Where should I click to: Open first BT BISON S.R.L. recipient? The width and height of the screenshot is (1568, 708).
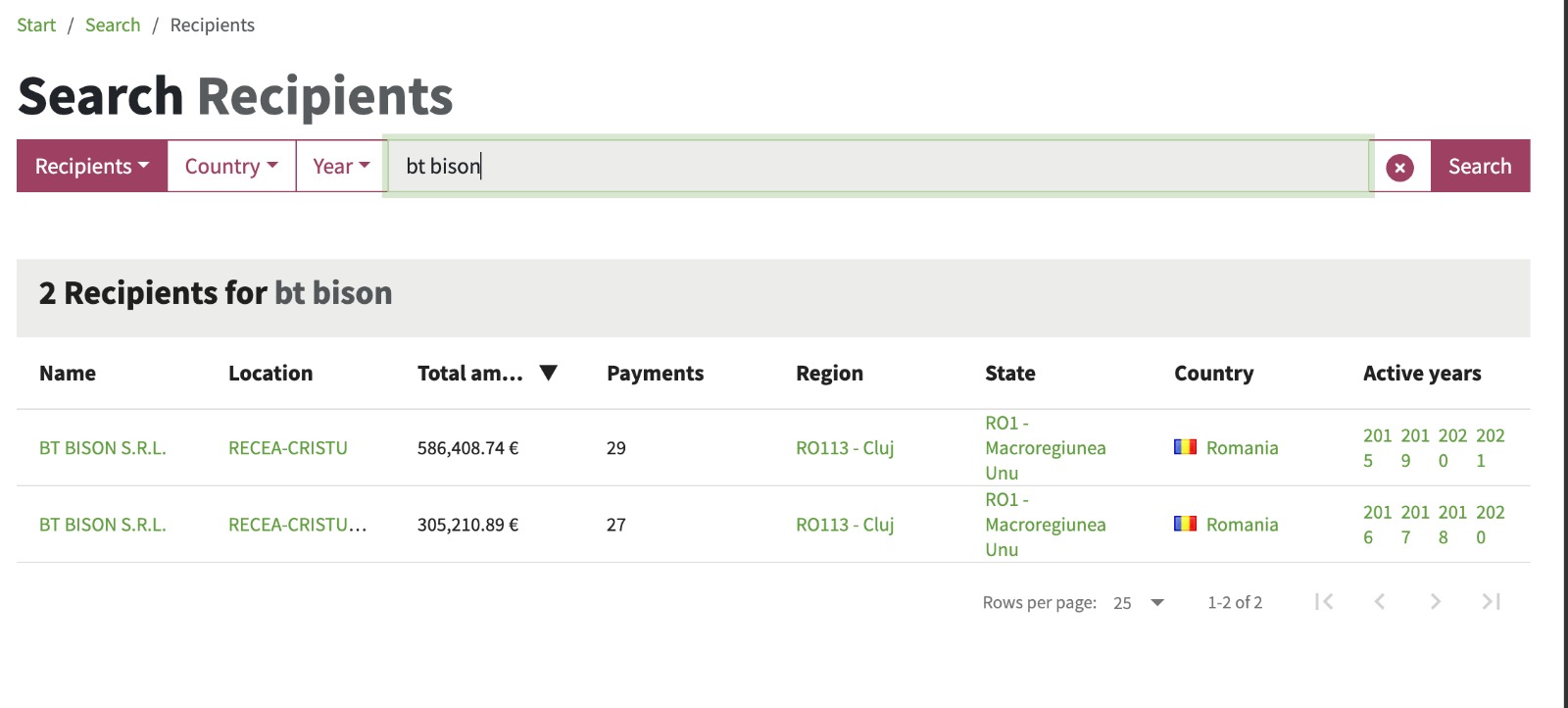[x=103, y=448]
